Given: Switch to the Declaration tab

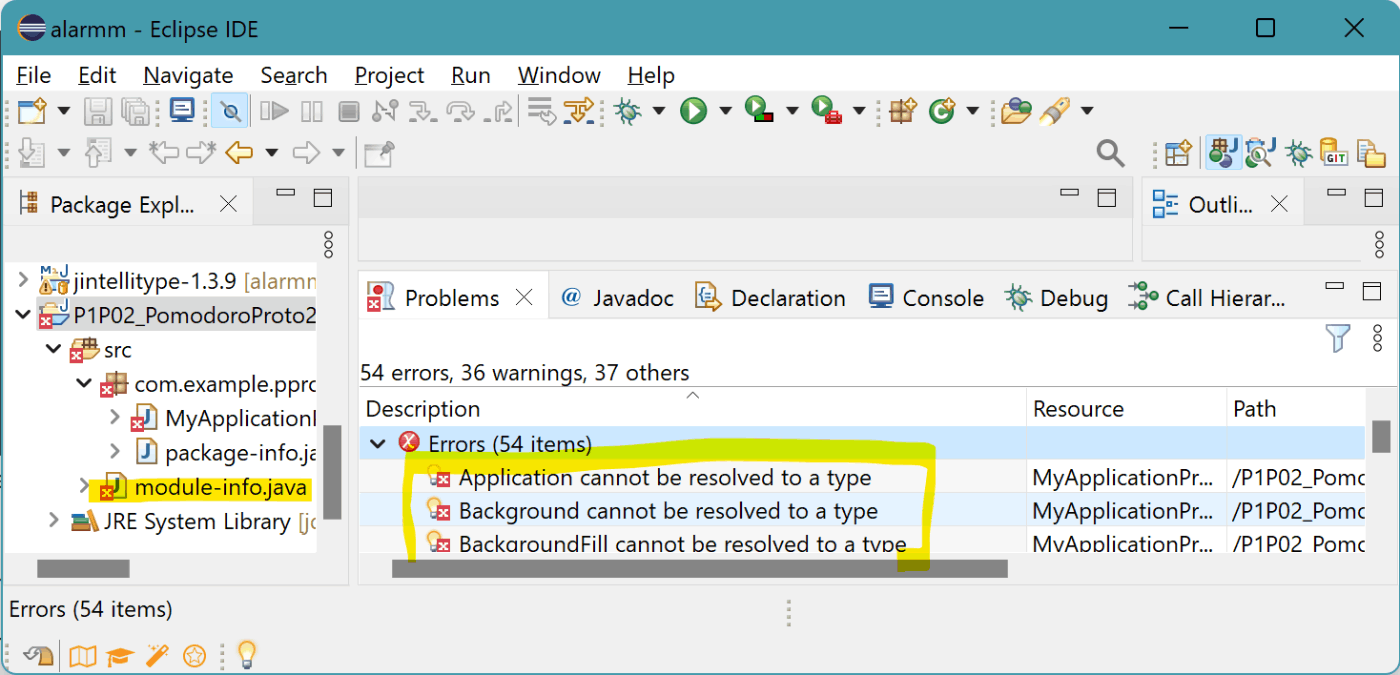Looking at the screenshot, I should (x=770, y=297).
